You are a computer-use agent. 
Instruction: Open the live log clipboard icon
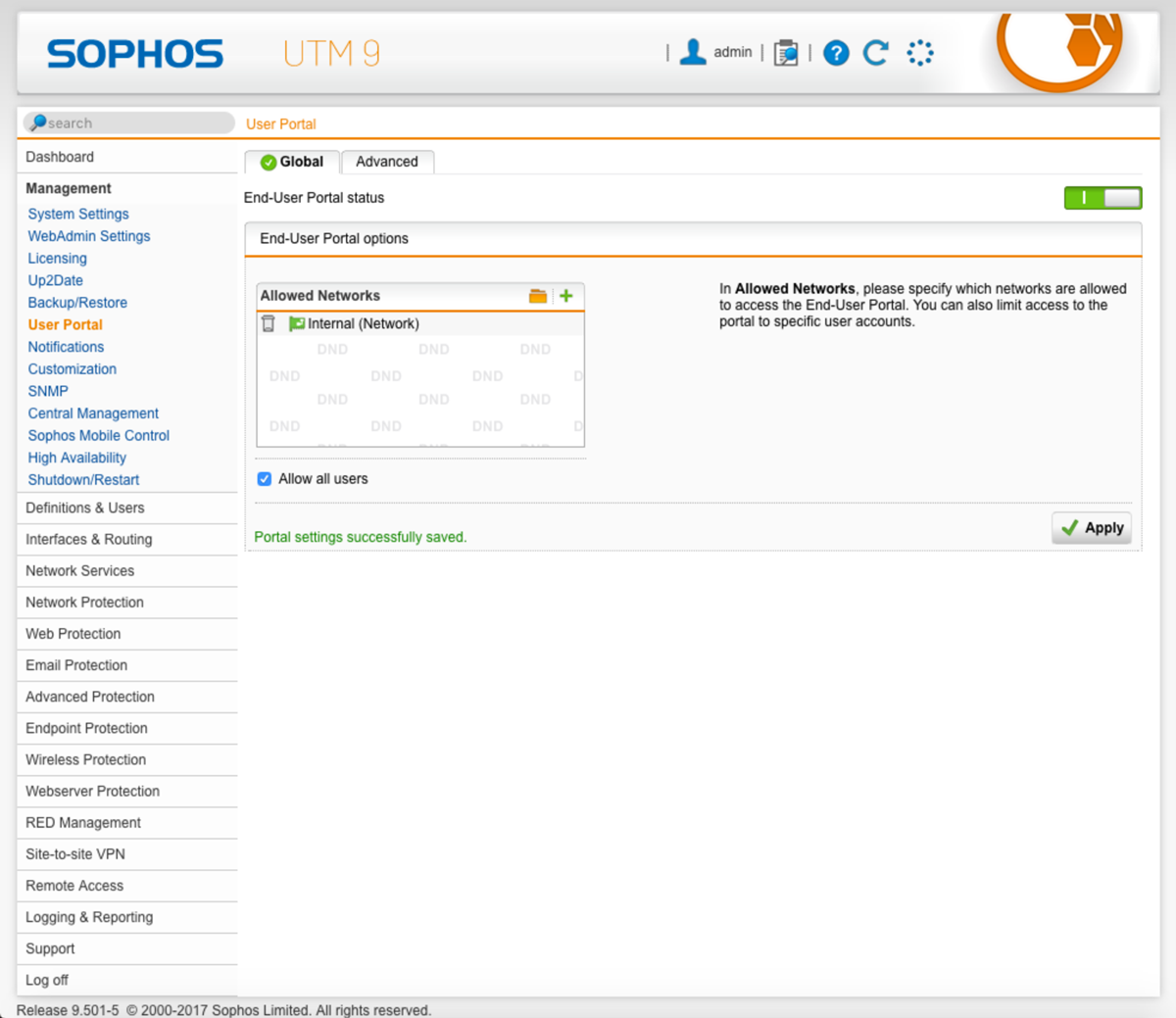(786, 53)
